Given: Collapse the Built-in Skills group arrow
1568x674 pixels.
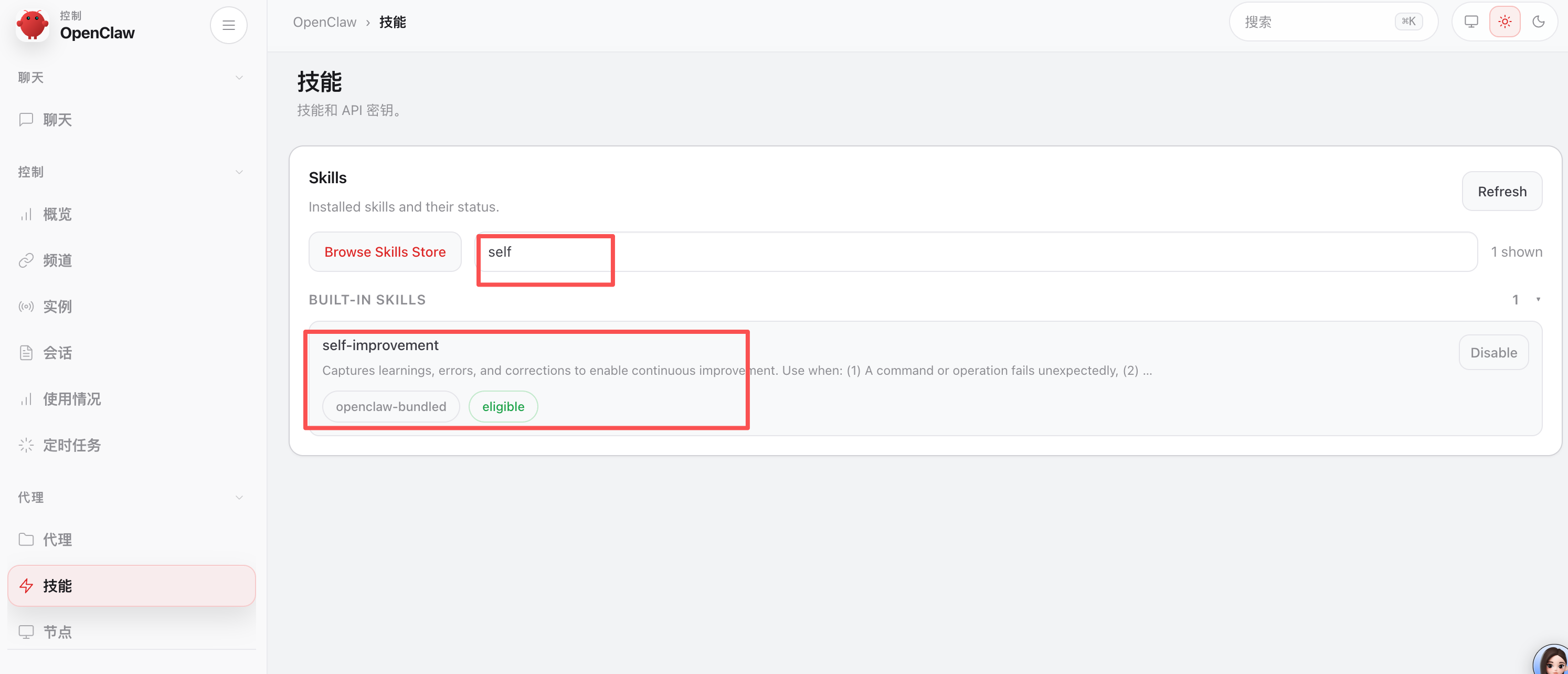Looking at the screenshot, I should pos(1538,300).
